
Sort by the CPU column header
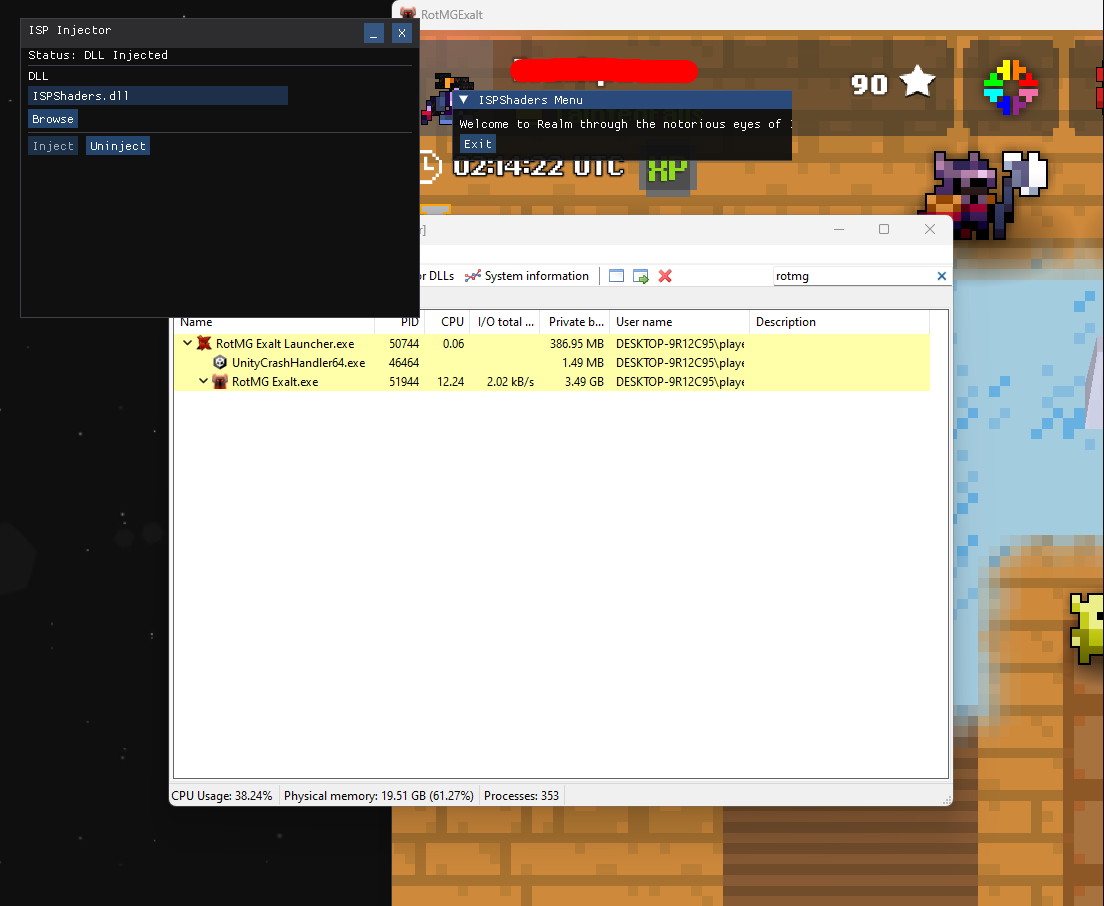[446, 322]
